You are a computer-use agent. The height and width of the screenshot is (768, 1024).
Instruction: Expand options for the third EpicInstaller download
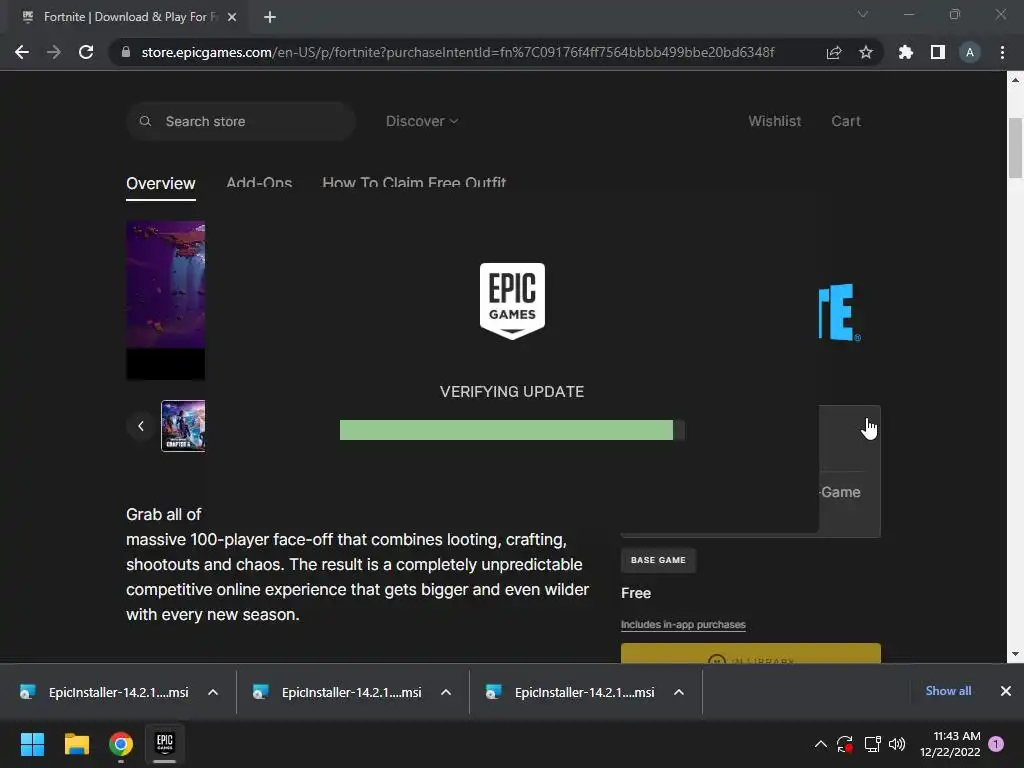pyautogui.click(x=679, y=692)
